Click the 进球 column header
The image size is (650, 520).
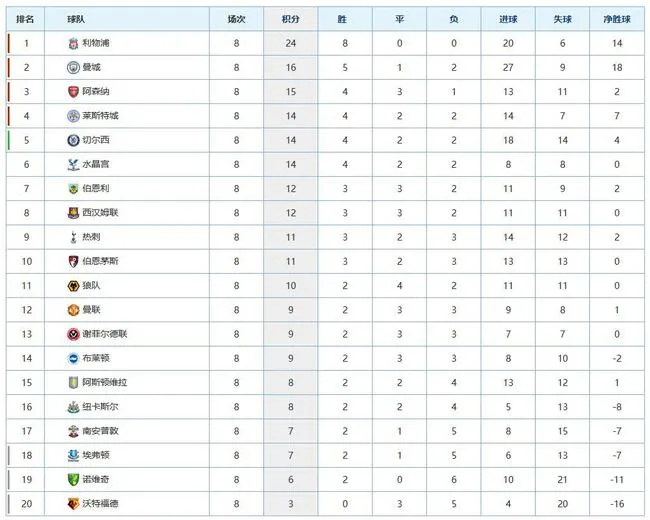coord(508,19)
